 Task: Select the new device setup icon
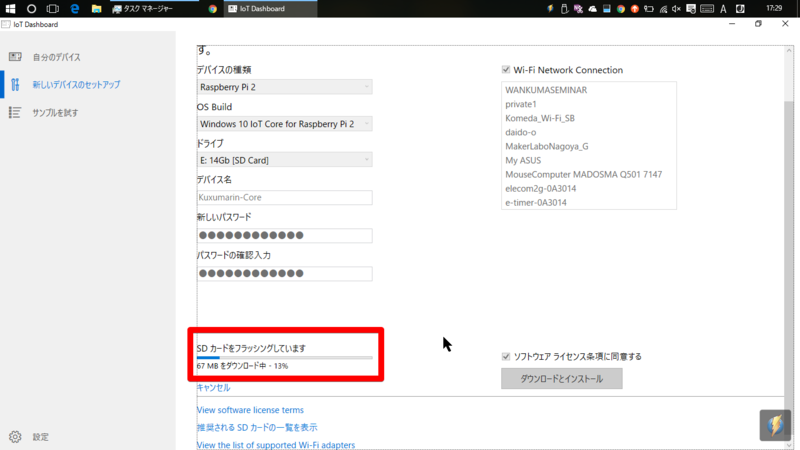pyautogui.click(x=15, y=85)
